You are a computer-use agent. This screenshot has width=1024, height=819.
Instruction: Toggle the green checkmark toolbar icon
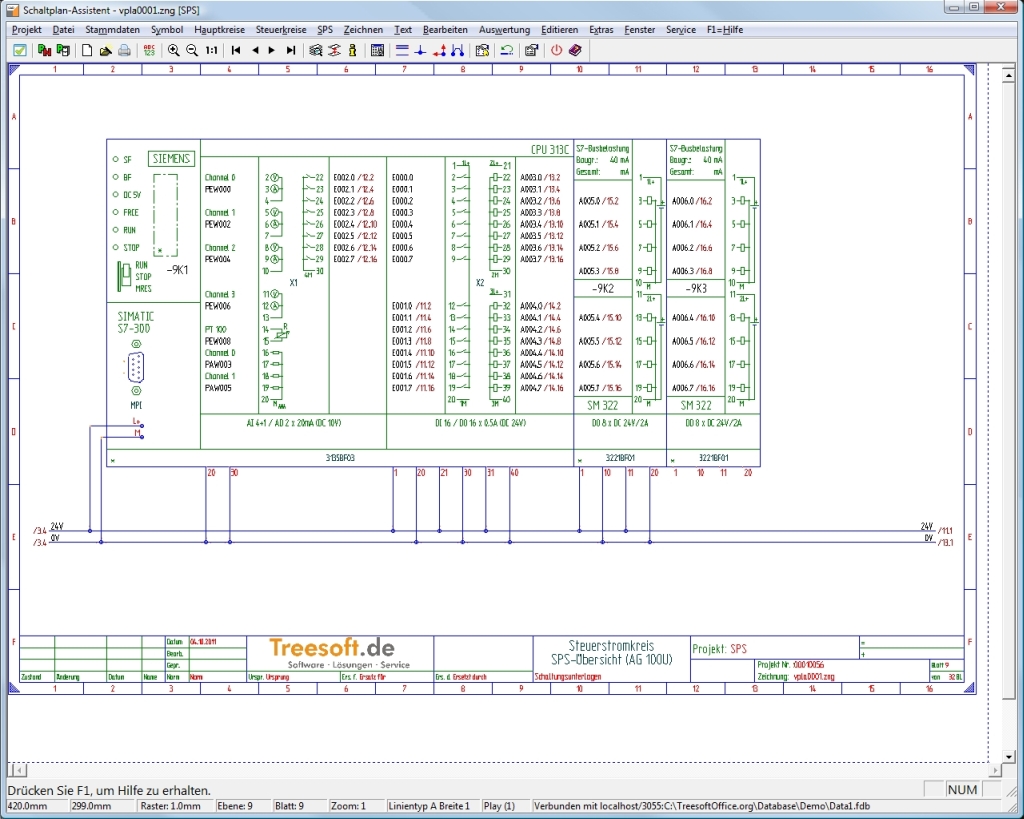point(19,49)
